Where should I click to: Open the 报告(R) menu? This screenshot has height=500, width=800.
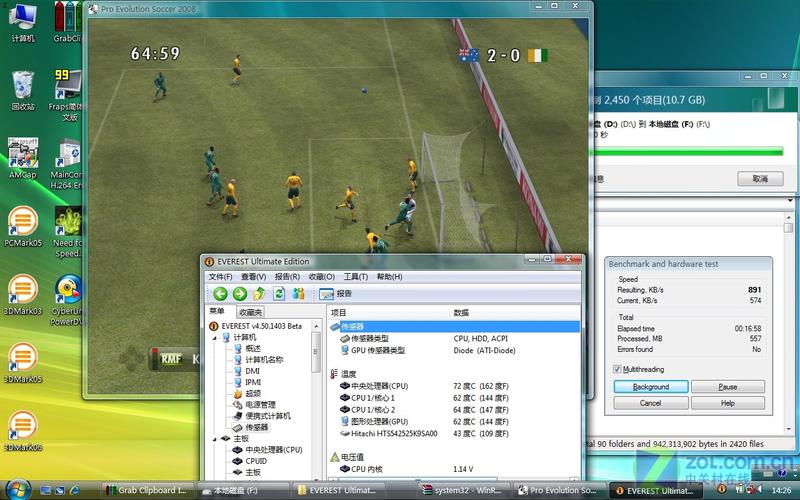click(x=287, y=277)
